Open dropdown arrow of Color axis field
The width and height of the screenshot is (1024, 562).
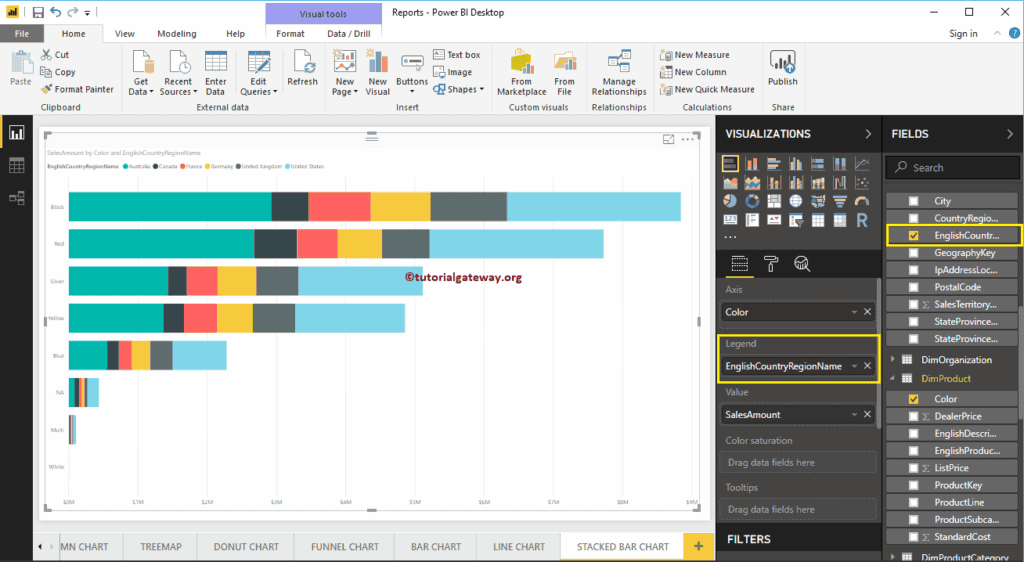coord(854,312)
